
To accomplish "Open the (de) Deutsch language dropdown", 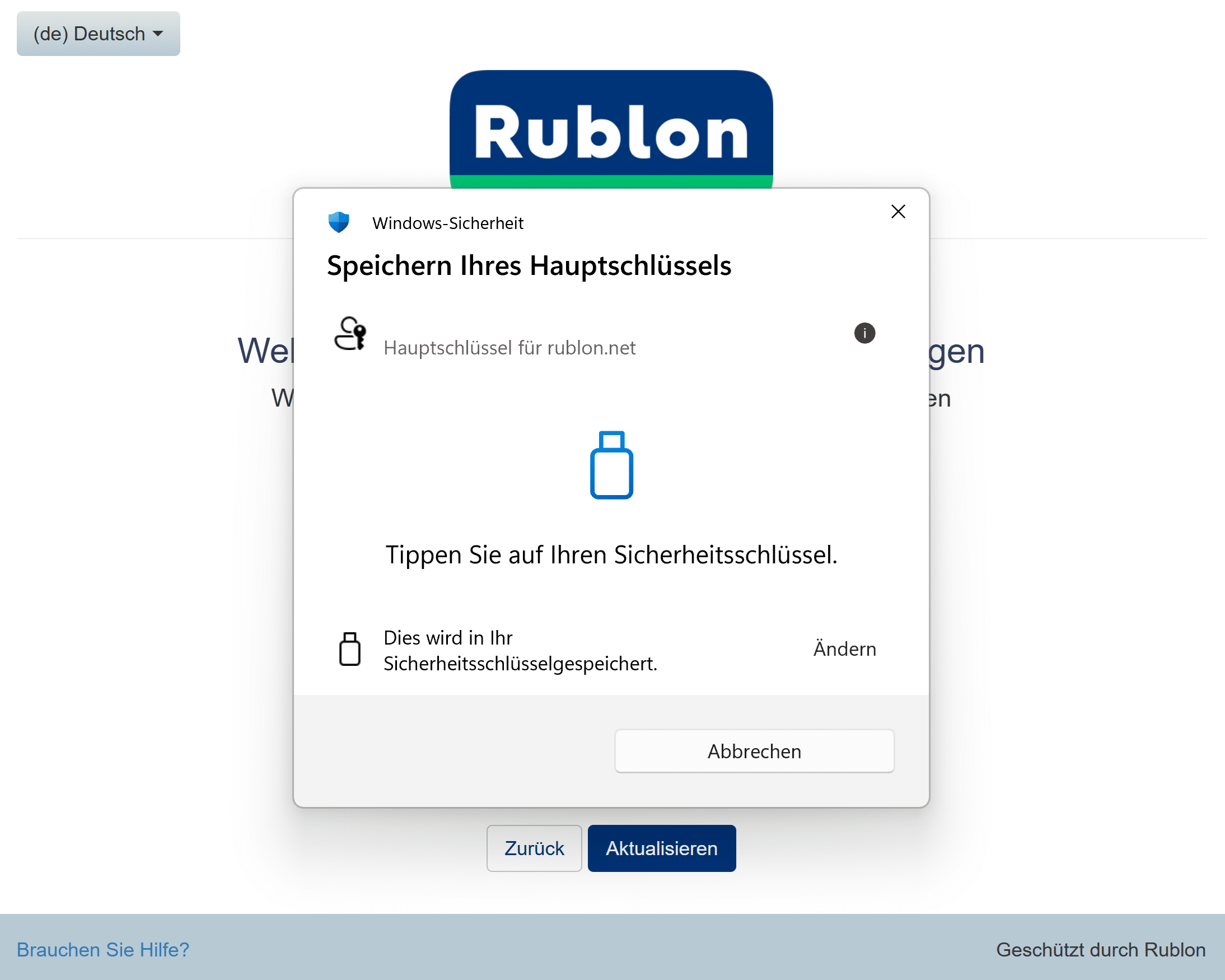I will pyautogui.click(x=99, y=34).
